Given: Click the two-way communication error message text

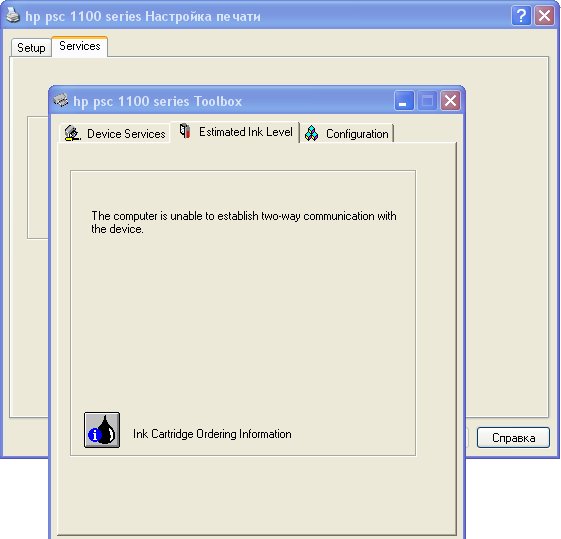Looking at the screenshot, I should (244, 222).
